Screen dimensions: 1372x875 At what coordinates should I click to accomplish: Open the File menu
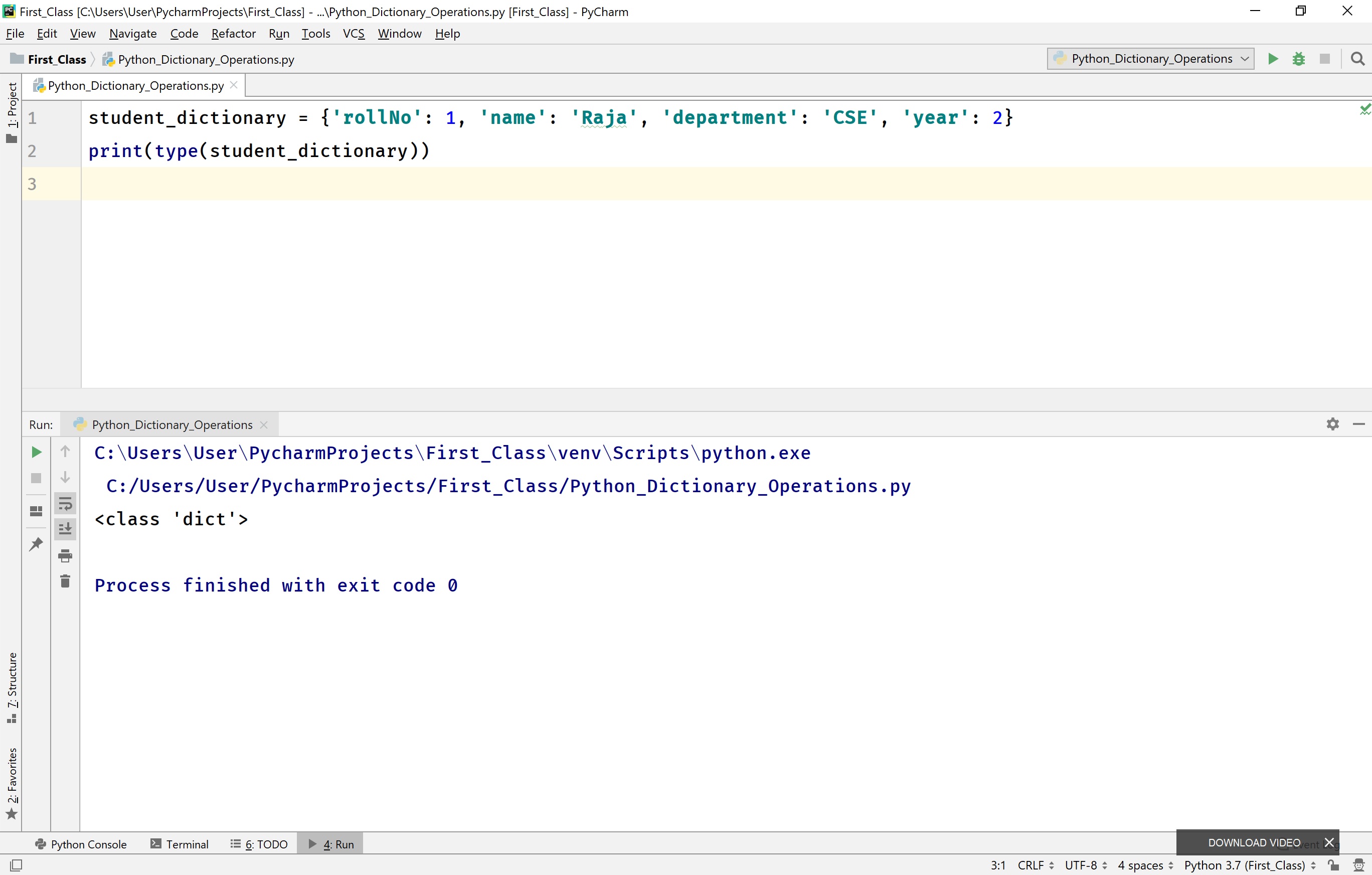click(15, 34)
